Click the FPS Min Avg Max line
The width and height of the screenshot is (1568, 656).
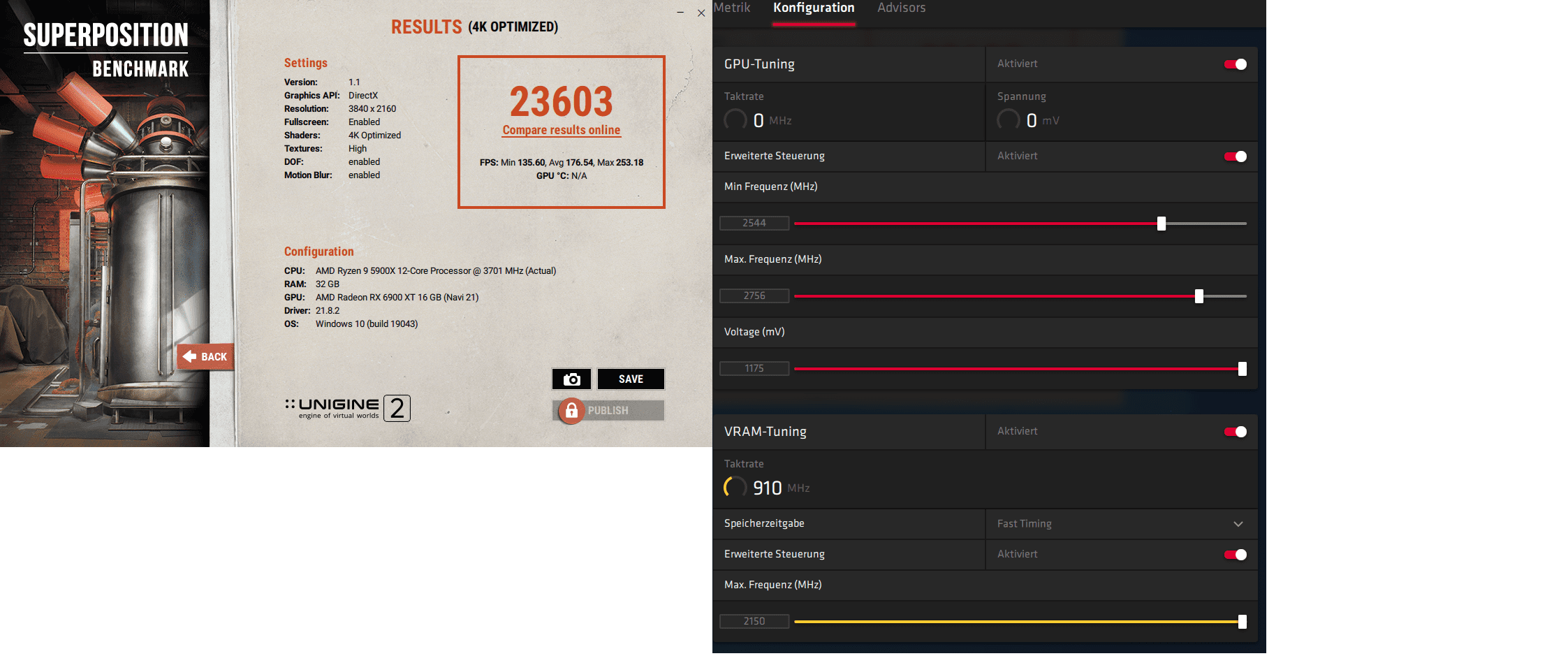tap(562, 163)
